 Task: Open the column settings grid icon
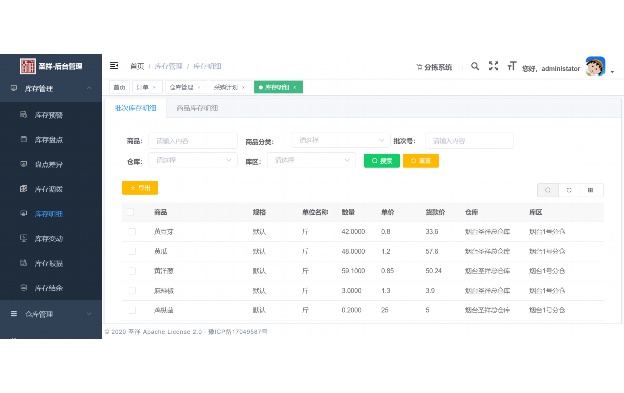(591, 190)
